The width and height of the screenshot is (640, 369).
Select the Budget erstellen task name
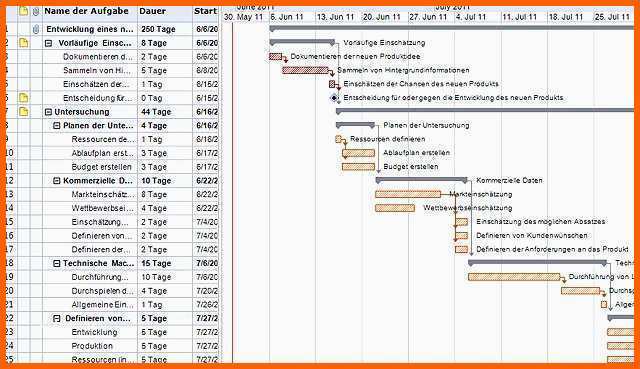101,167
